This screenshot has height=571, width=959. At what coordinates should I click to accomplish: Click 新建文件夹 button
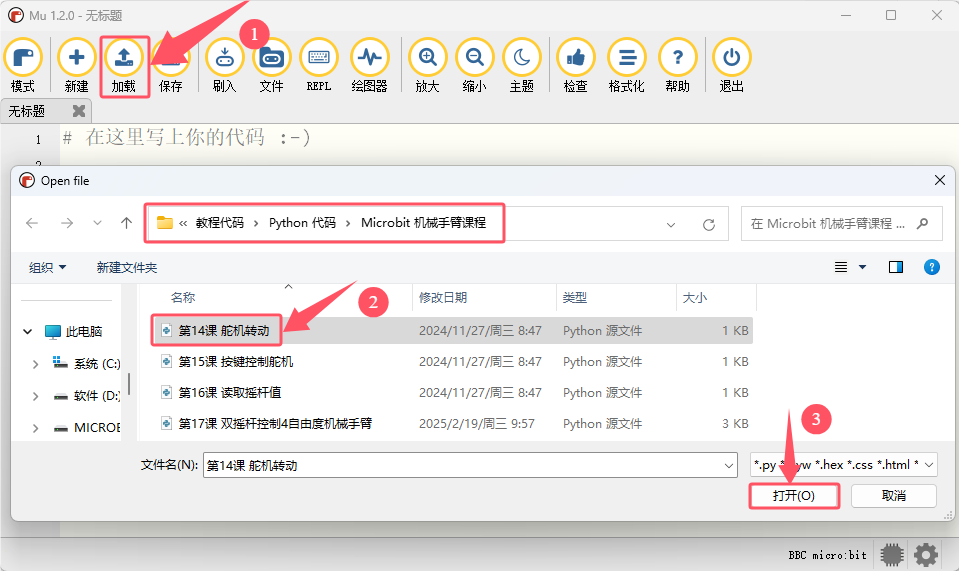127,267
